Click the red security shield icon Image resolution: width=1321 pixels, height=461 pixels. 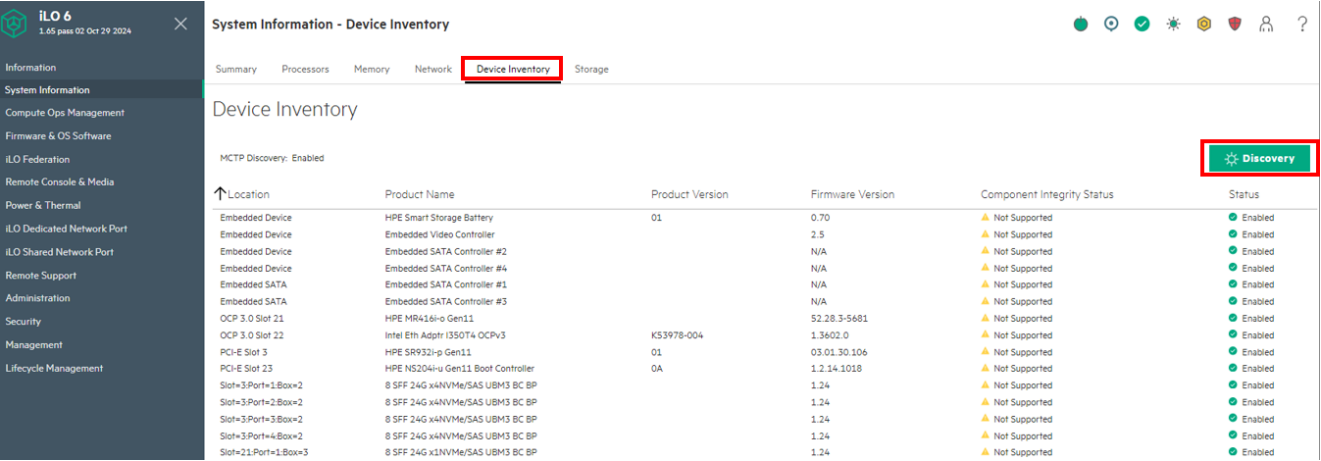pyautogui.click(x=1235, y=24)
